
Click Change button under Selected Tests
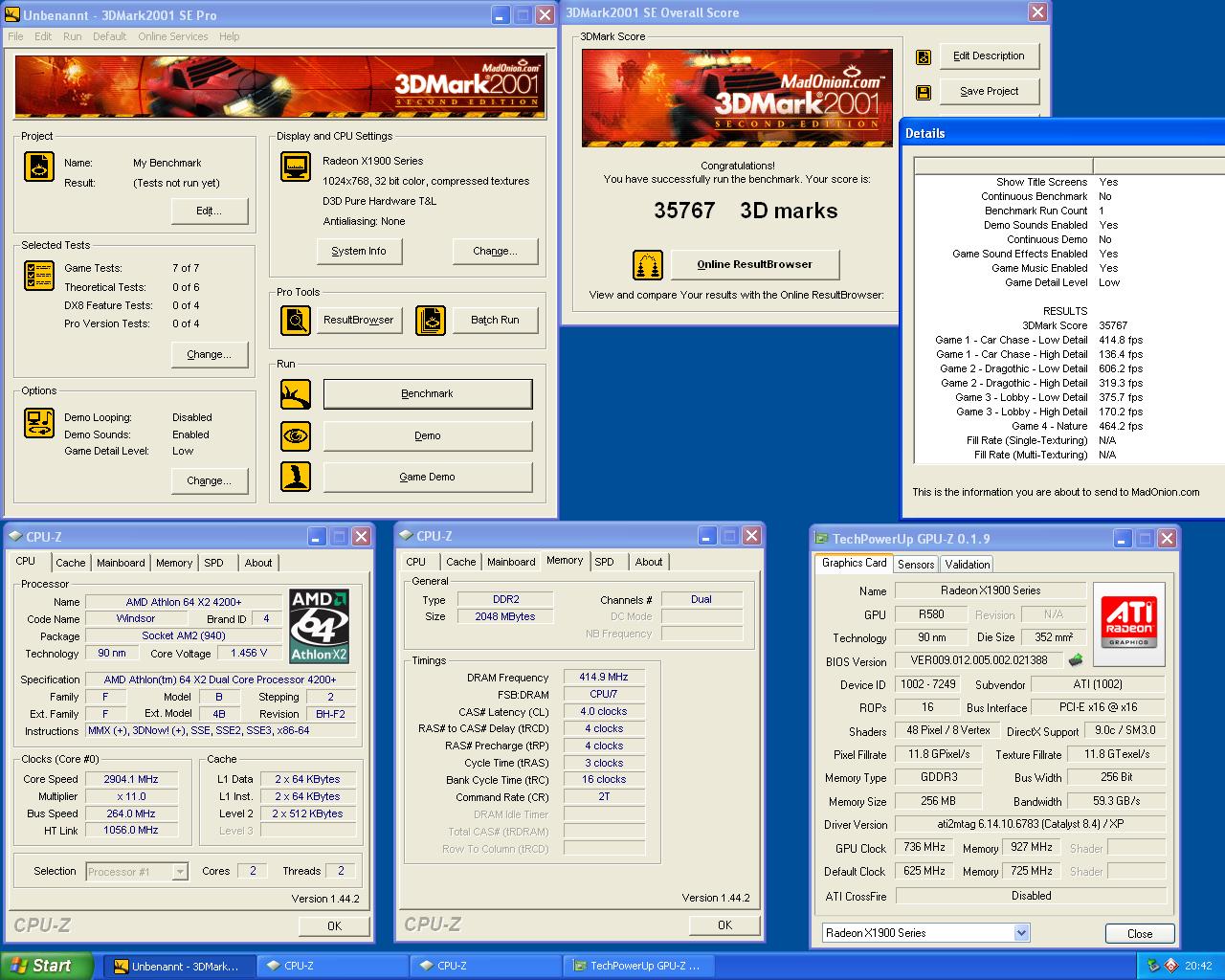click(x=210, y=354)
